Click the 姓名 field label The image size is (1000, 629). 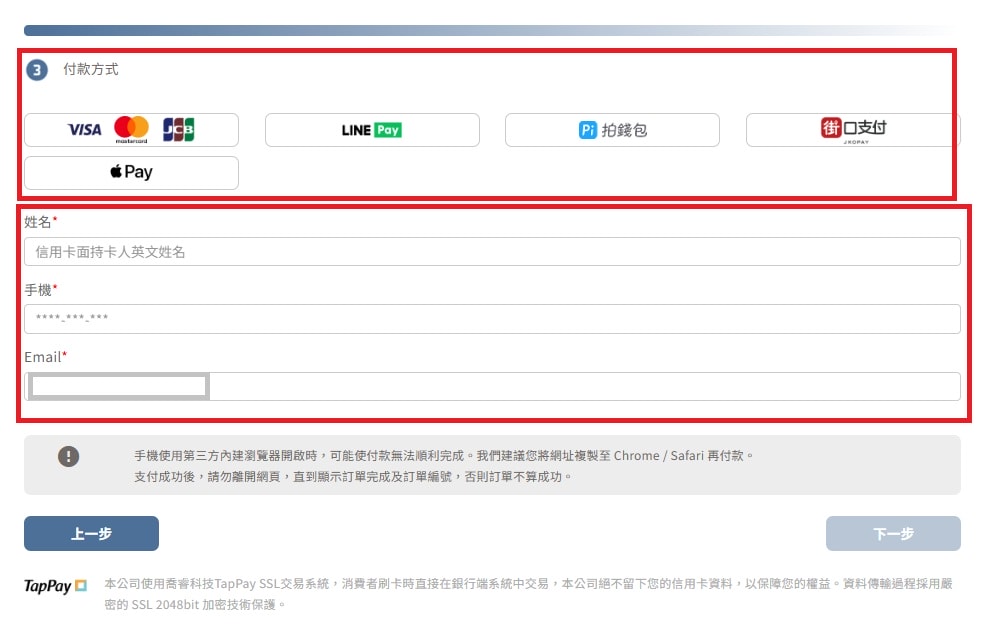tap(40, 222)
